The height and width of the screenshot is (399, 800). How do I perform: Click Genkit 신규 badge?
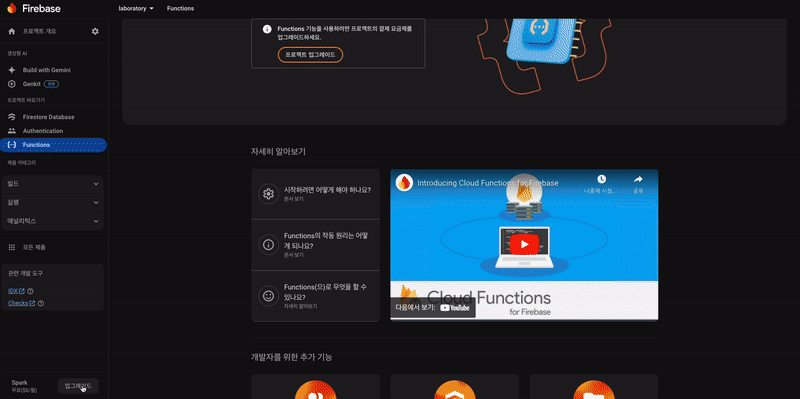[51, 84]
